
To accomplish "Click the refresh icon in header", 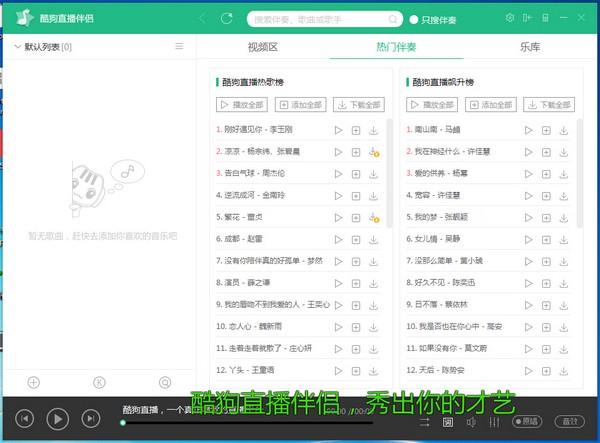I will click(227, 18).
